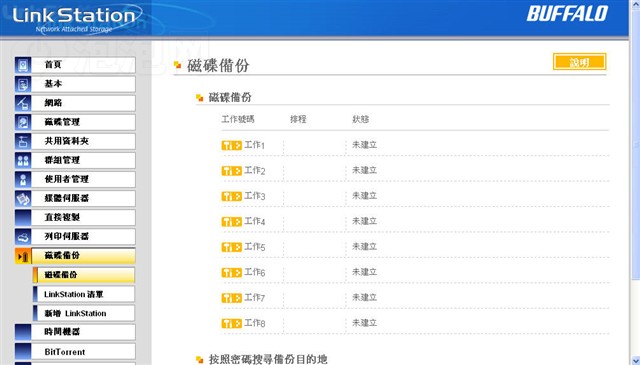This screenshot has height=365, width=640.
Task: Click the 共用資料夾 shared folder icon
Action: click(23, 141)
